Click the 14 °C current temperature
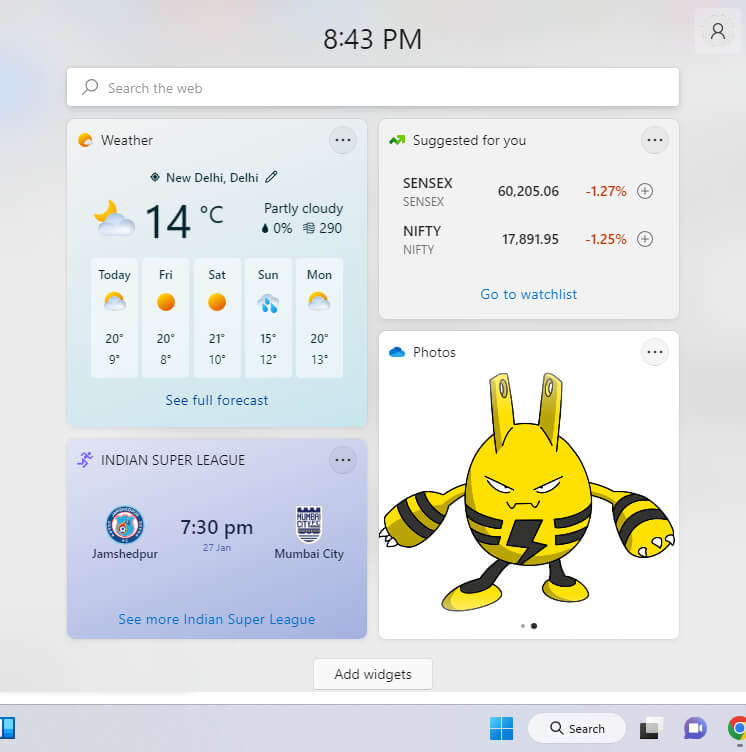This screenshot has height=752, width=746. [184, 221]
